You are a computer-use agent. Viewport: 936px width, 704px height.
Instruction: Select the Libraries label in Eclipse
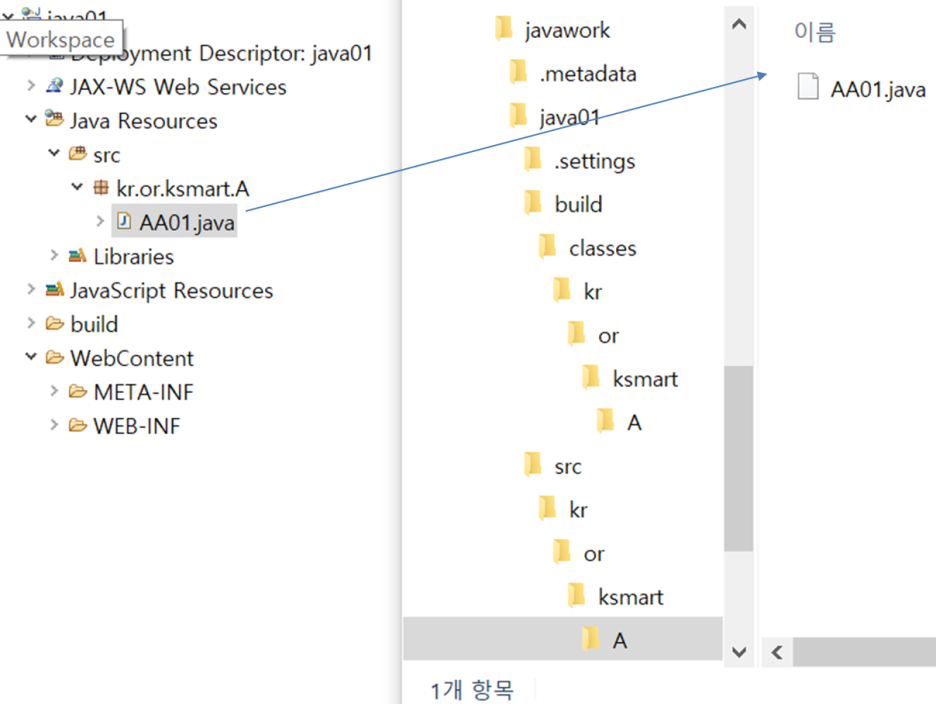(134, 256)
